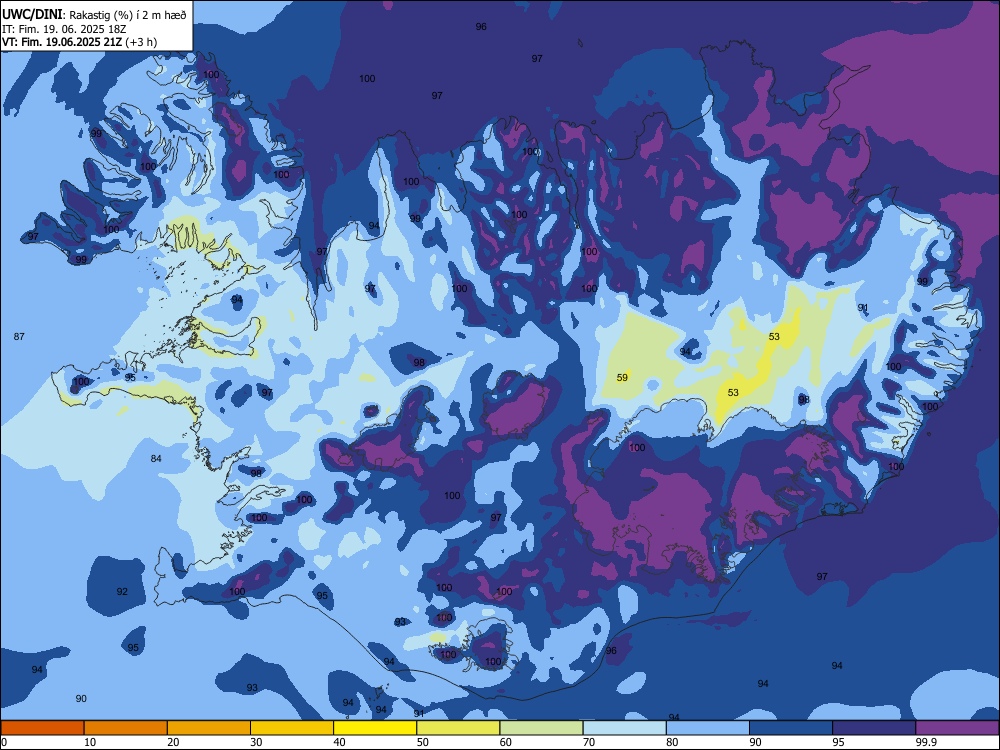
Task: Click the '70' tick label in the legend
Action: (x=589, y=742)
